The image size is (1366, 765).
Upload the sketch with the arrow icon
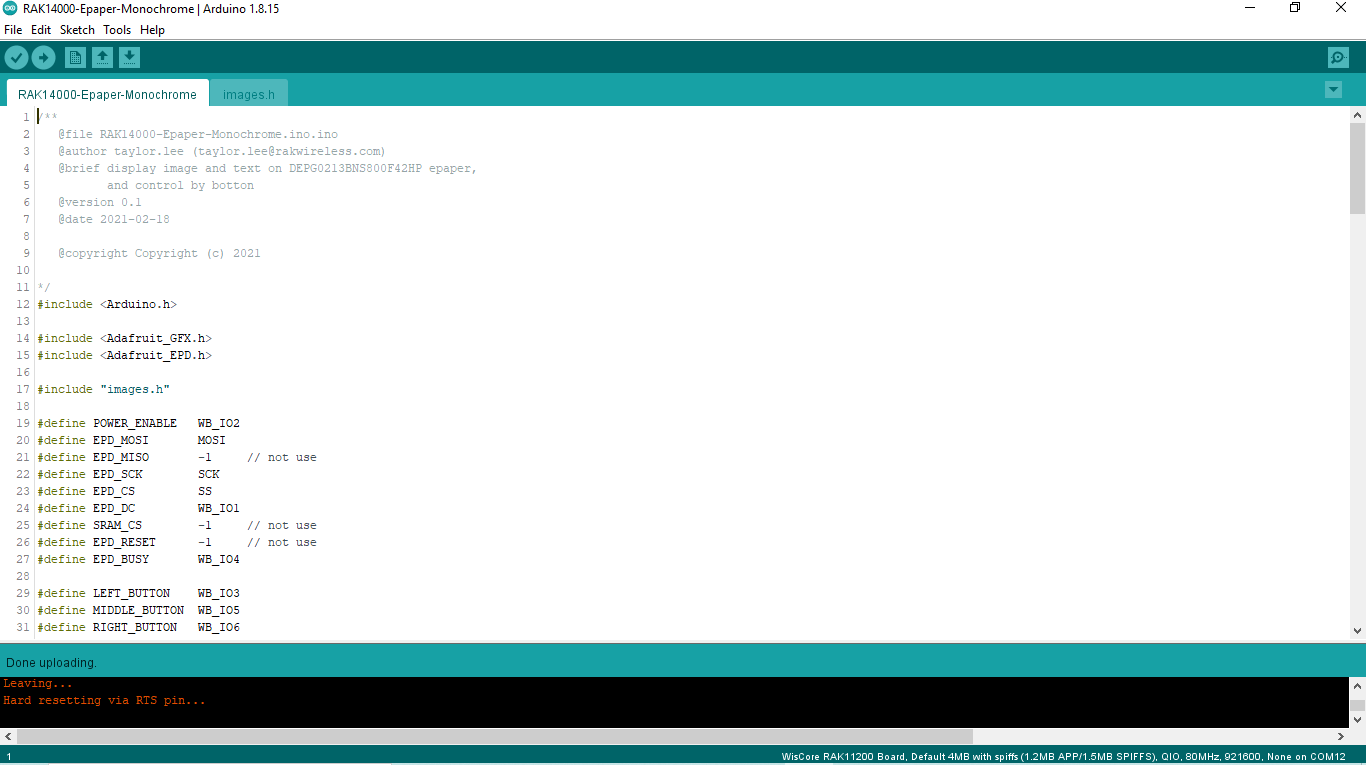coord(43,57)
